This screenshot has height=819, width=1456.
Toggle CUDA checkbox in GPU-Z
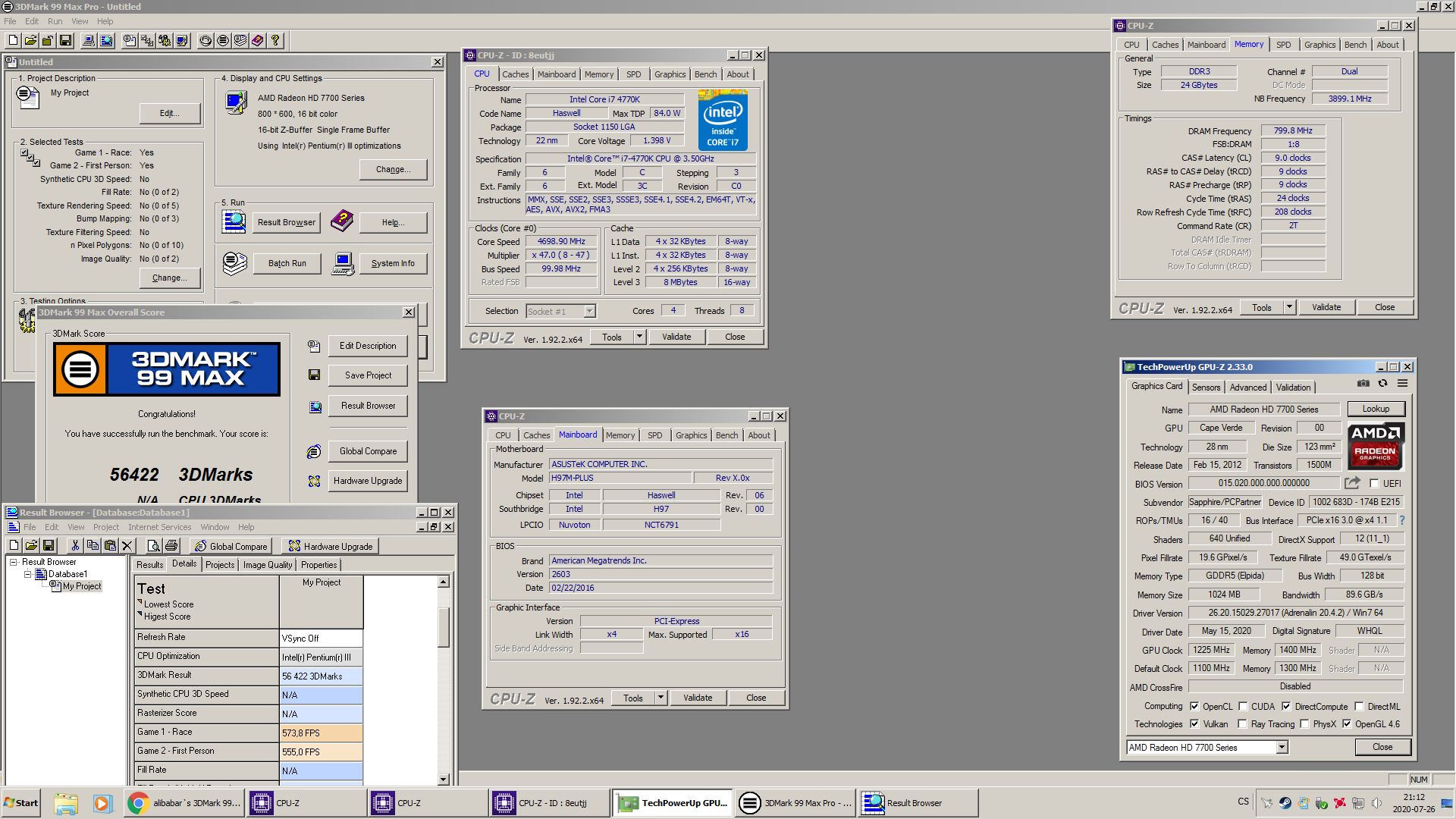pos(1243,706)
